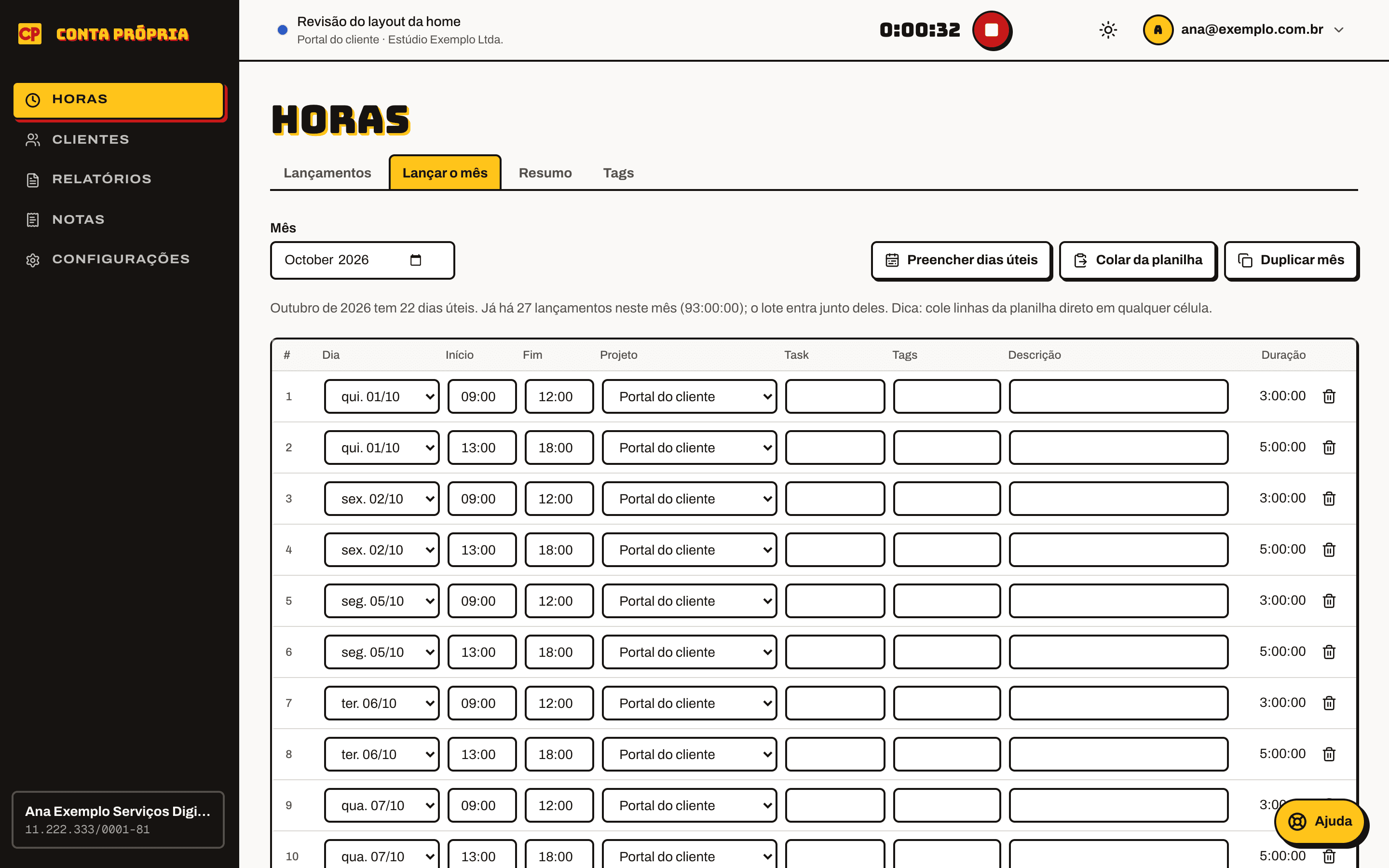Open Notas in the sidebar
1389x868 pixels.
(119, 219)
